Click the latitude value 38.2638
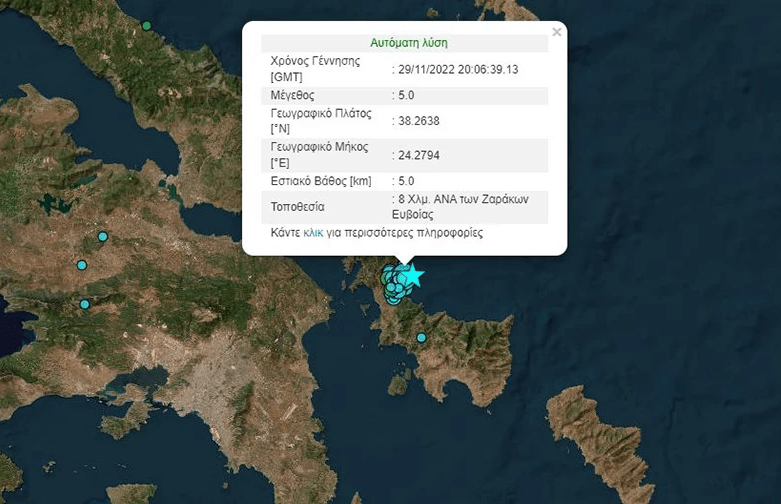This screenshot has width=781, height=504. point(419,121)
